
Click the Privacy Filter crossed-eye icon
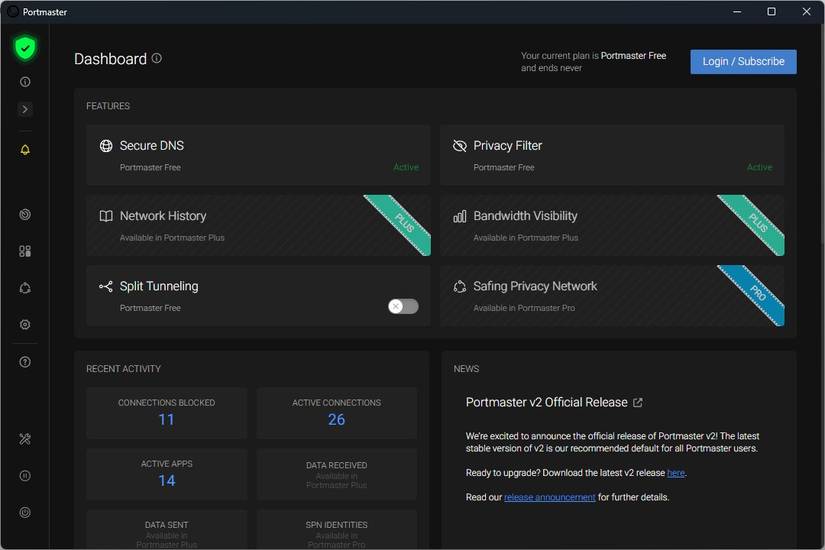(x=459, y=146)
